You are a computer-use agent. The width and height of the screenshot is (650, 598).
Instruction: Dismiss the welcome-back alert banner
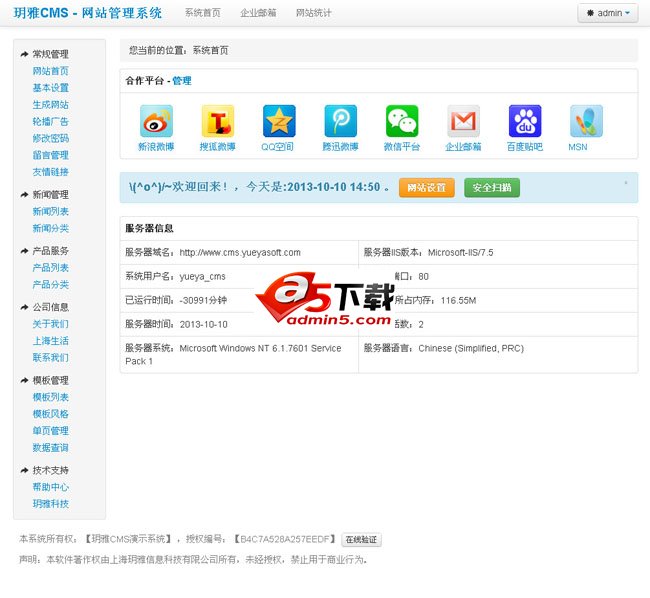[x=626, y=182]
